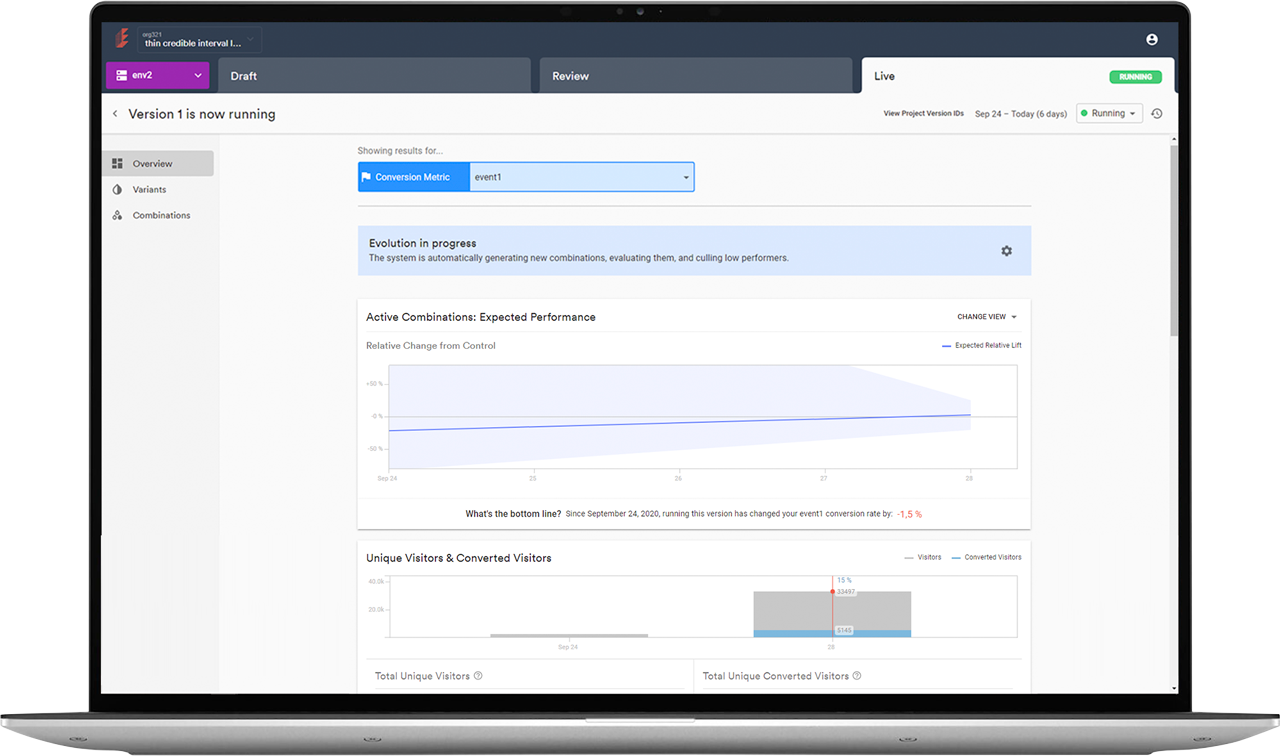
Task: Toggle Expected Relative Lift legend entry
Action: [x=981, y=346]
